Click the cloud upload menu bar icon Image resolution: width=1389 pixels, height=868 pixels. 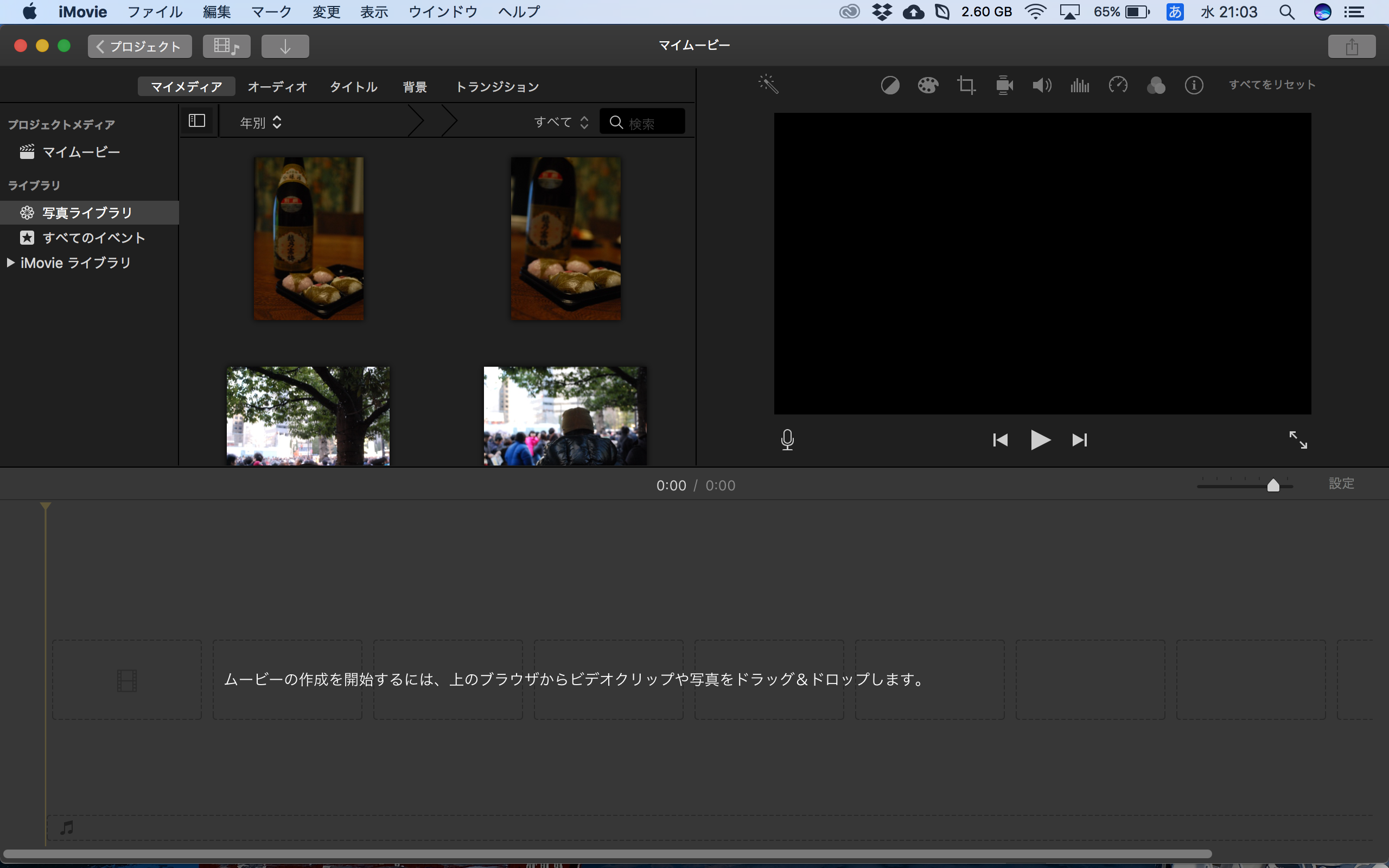click(x=913, y=11)
